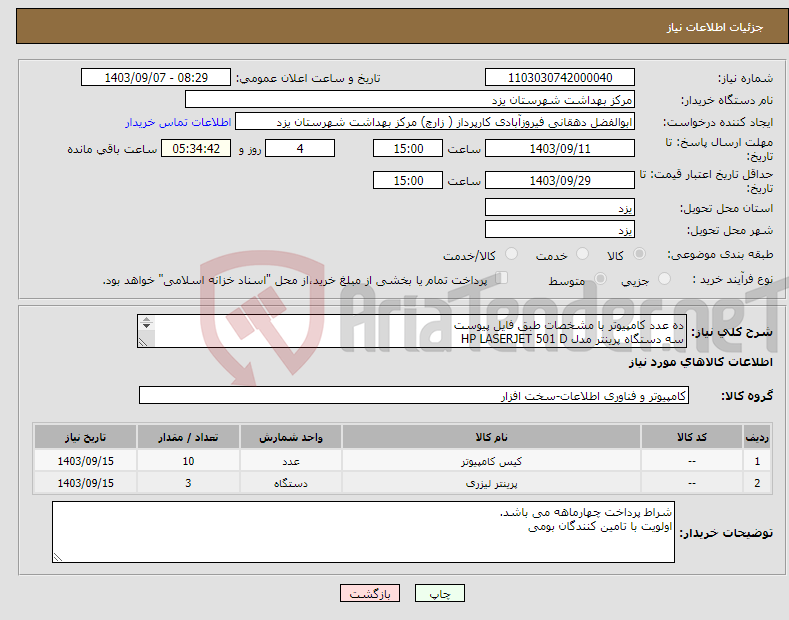Open اطلاعات تماس خریدار link
This screenshot has height=620, width=789.
click(x=178, y=122)
